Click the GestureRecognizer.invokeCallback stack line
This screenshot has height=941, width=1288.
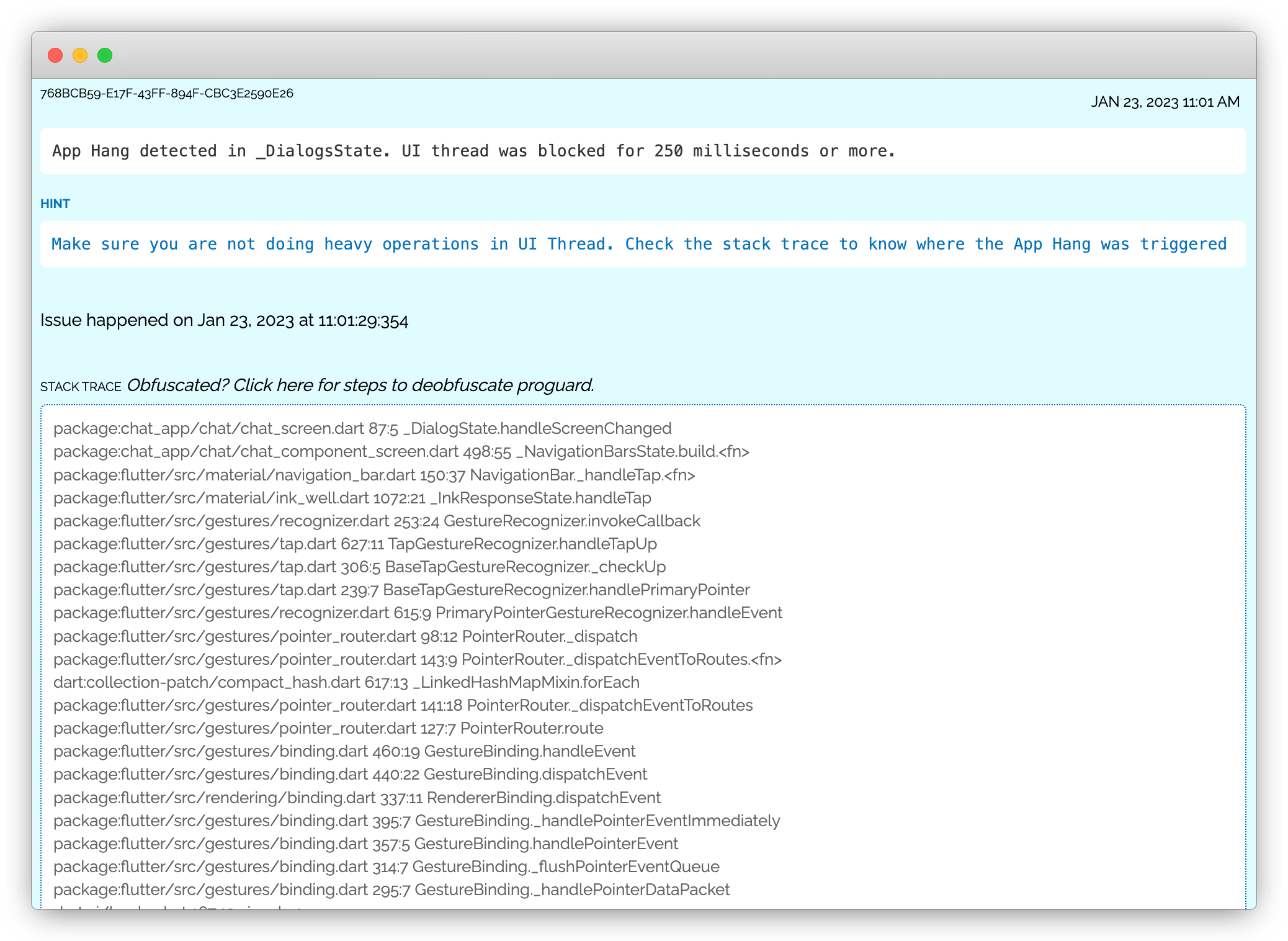[x=377, y=521]
